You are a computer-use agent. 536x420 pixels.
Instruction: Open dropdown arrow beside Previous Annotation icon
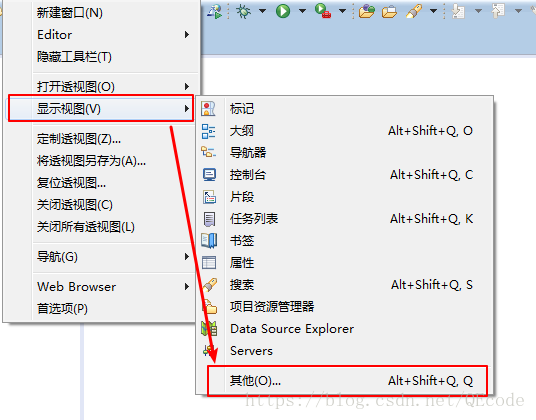pos(518,11)
